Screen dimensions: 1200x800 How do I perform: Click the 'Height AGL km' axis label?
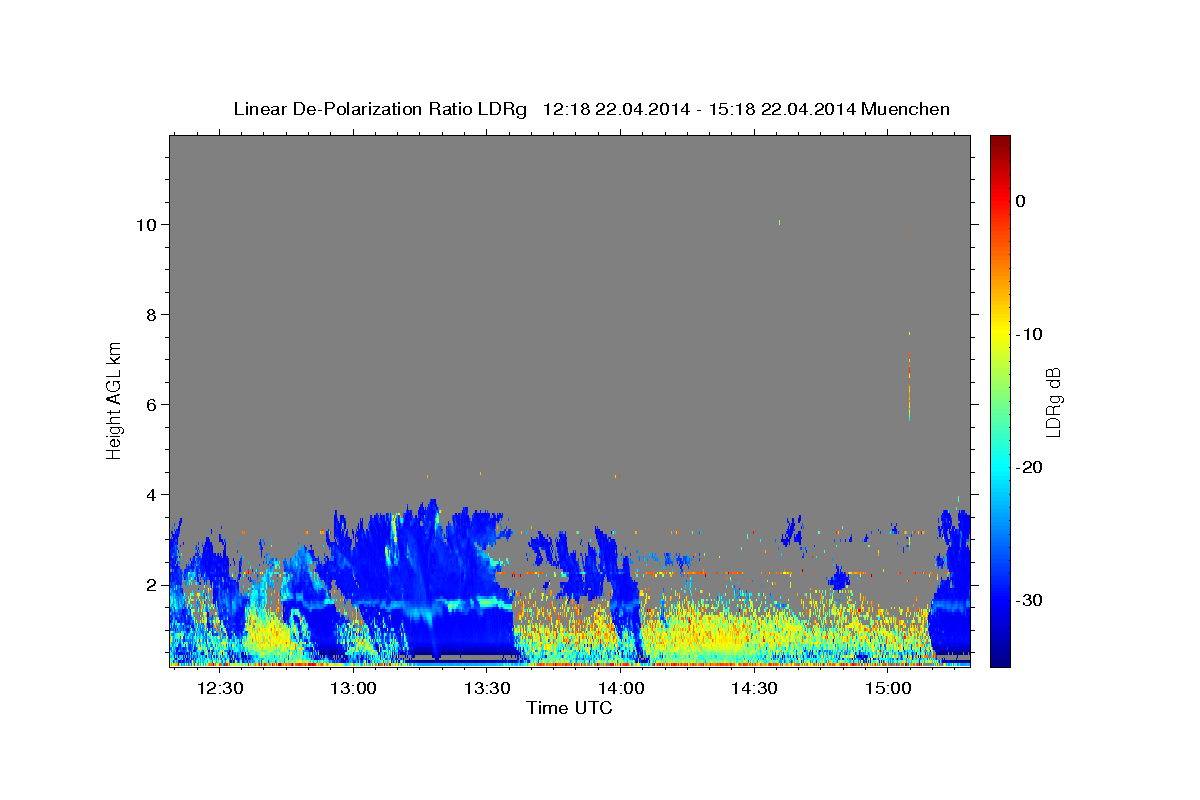[115, 399]
